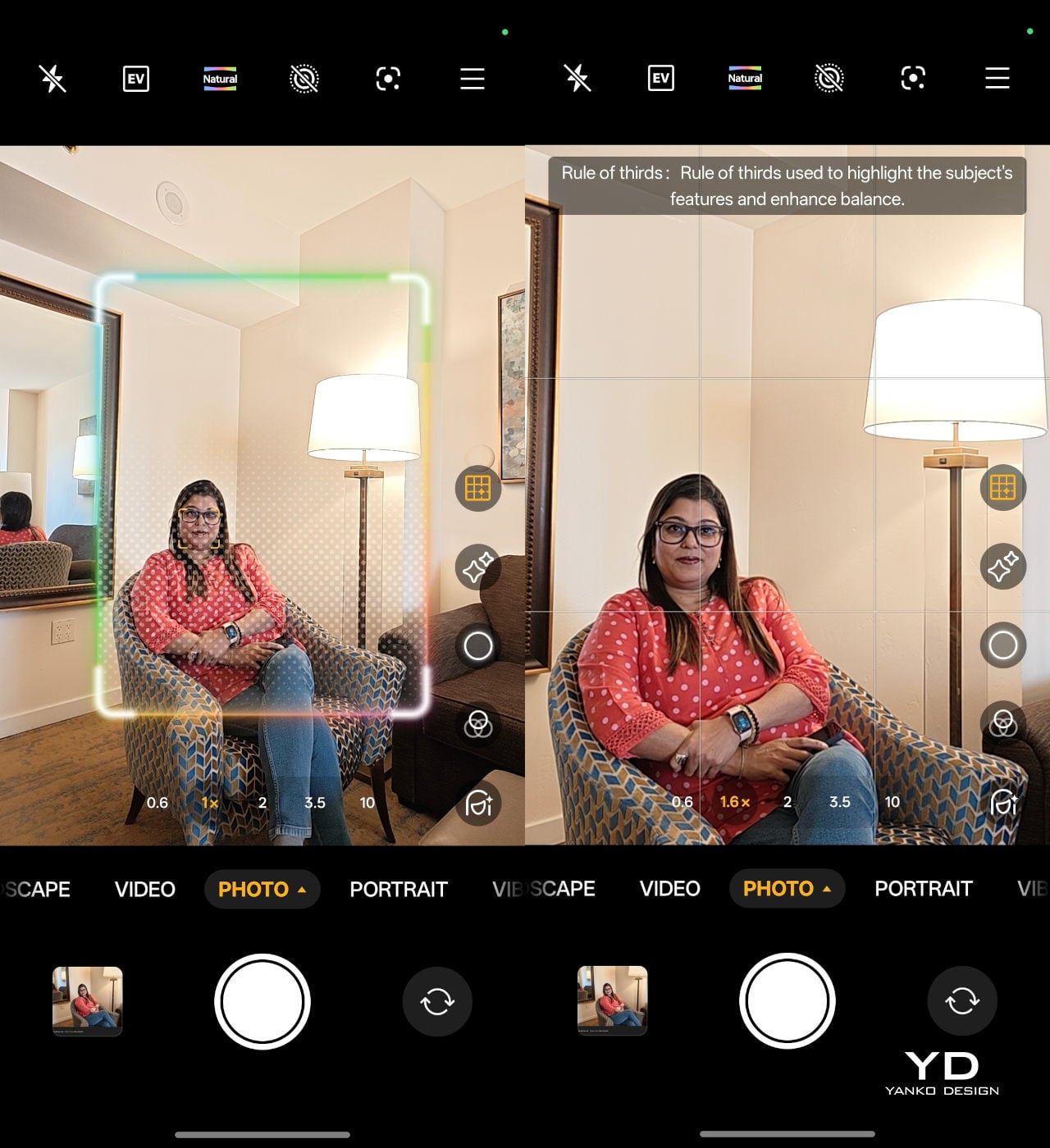Expand the PHOTO mode arrow on the left screen

pyautogui.click(x=302, y=889)
